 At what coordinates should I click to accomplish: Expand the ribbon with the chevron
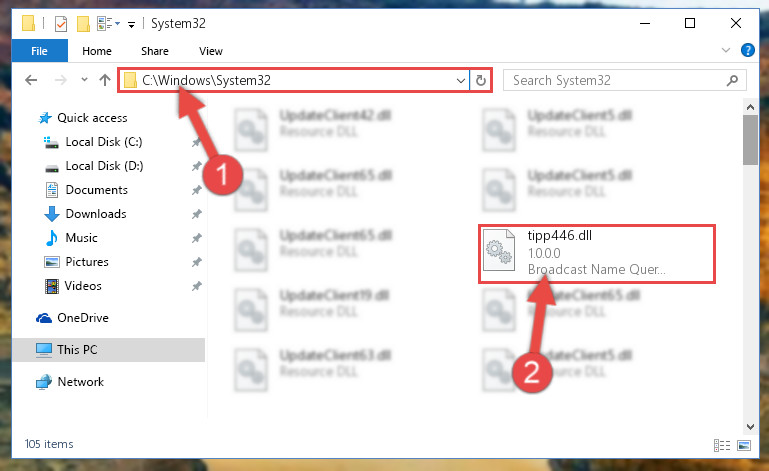click(726, 50)
